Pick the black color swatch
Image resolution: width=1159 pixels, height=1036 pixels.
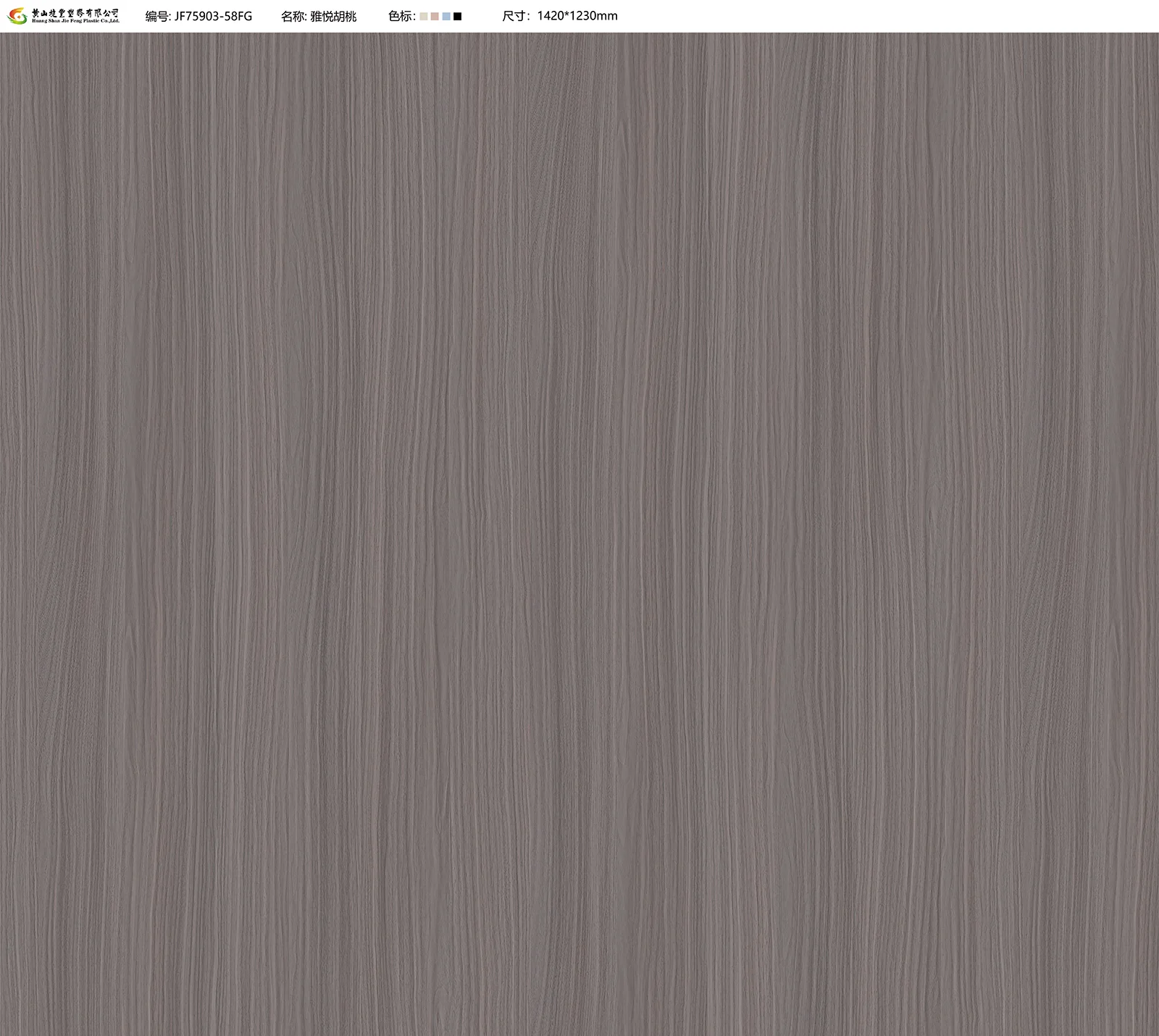tap(458, 16)
